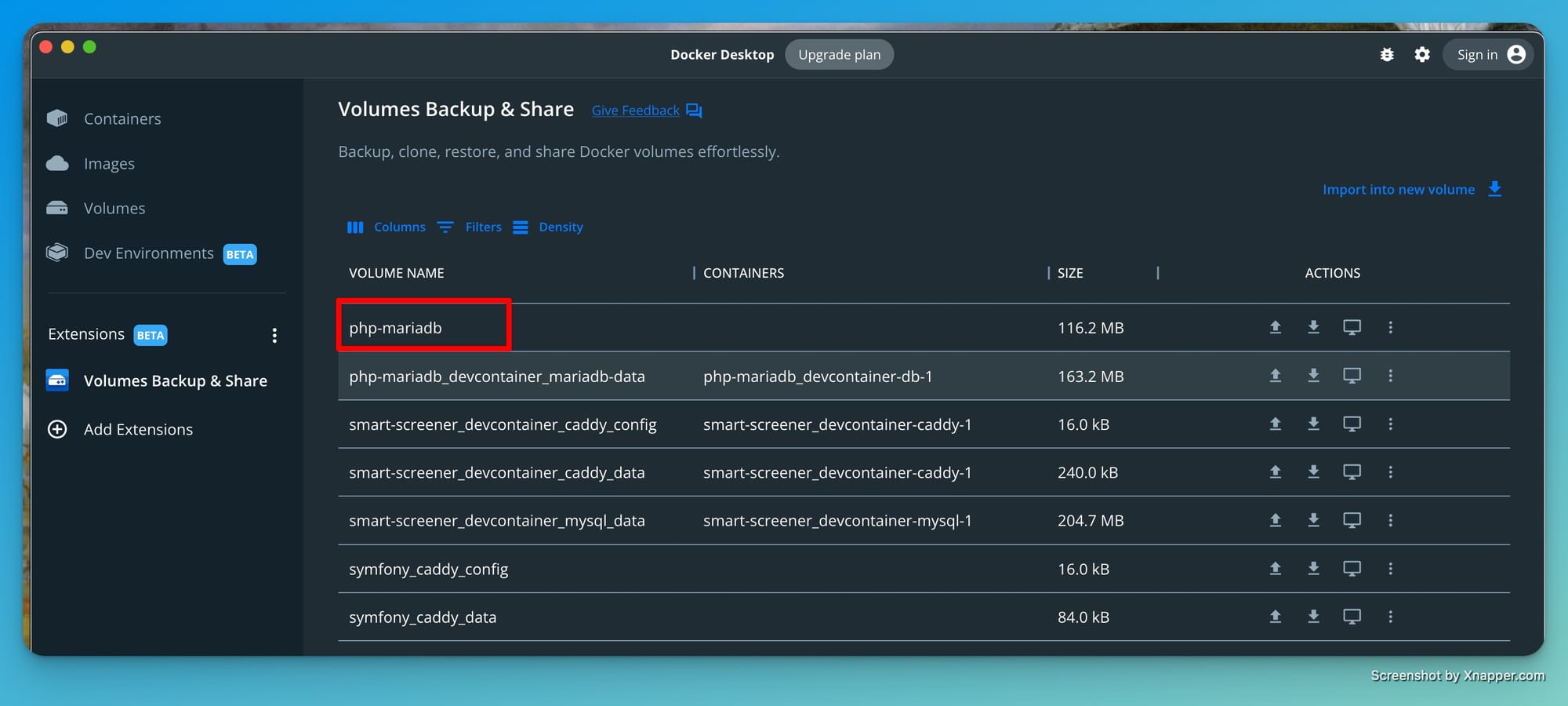Click the download icon for symfony_caddy_config
The height and width of the screenshot is (706, 1568).
pos(1313,568)
